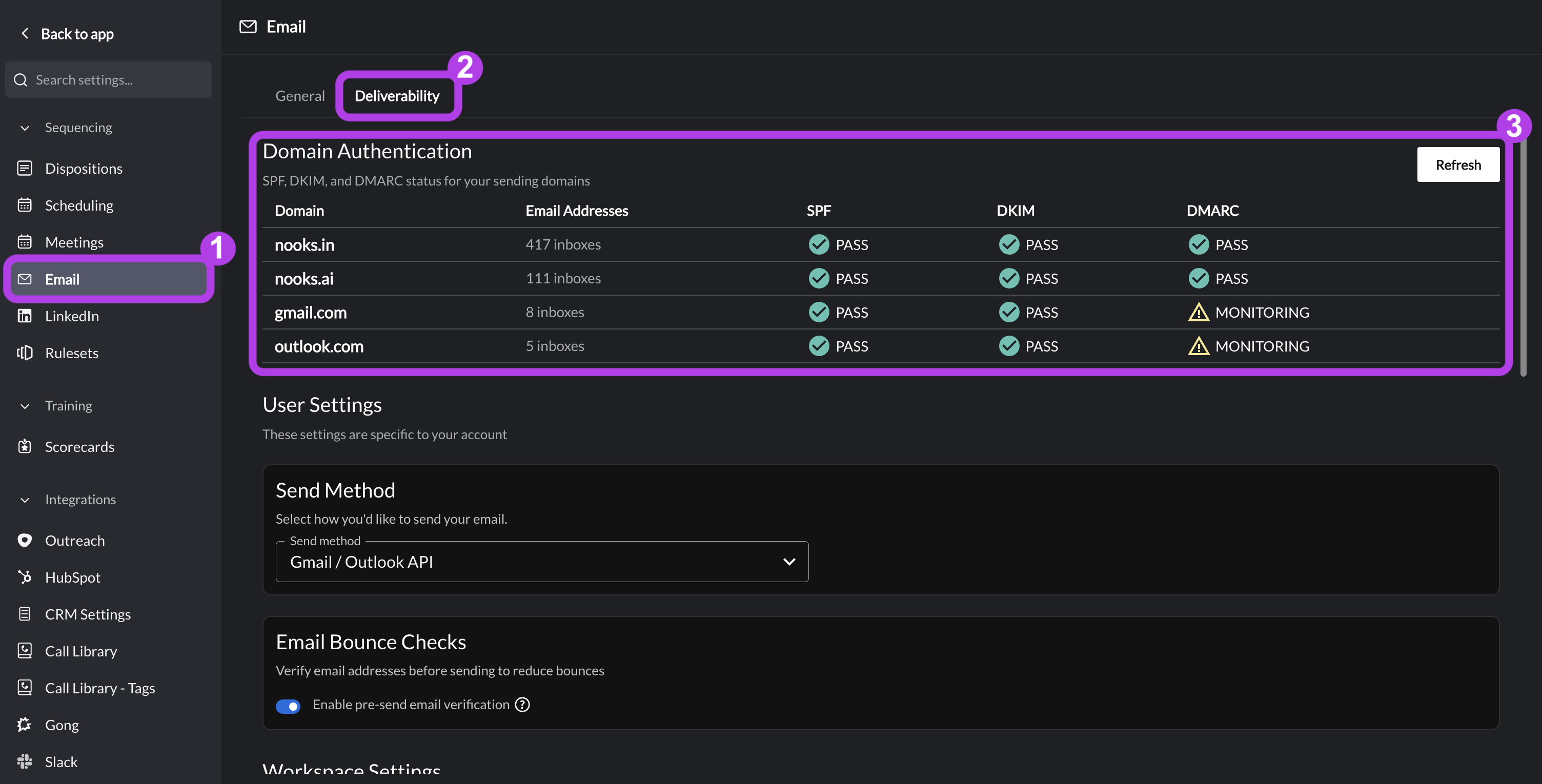Click the Send method dropdown chevron
1542x784 pixels.
click(x=789, y=562)
